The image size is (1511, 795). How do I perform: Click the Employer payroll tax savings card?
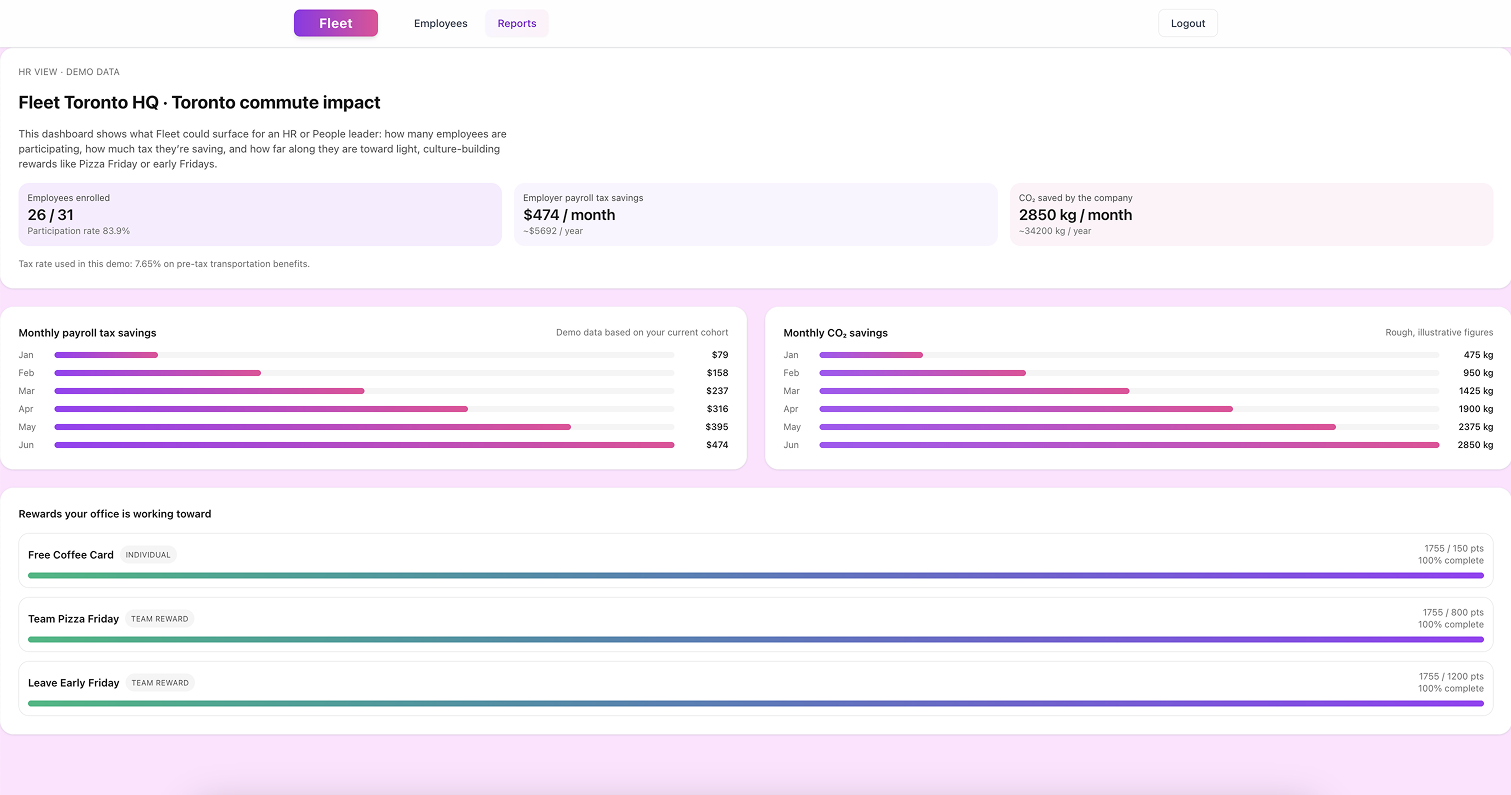point(755,214)
